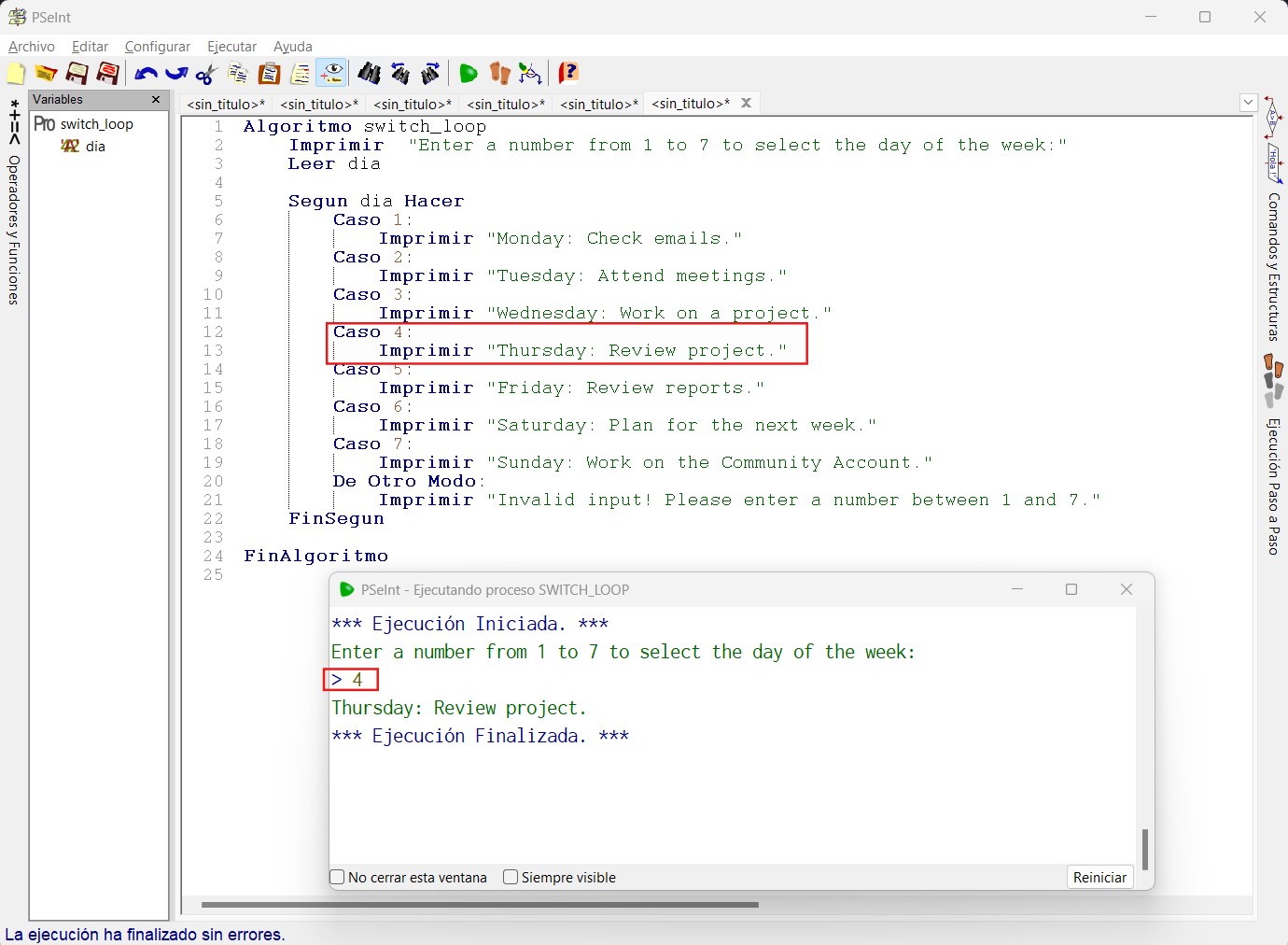The width and height of the screenshot is (1288, 945).
Task: Enable the Siempre visible checkbox
Action: [511, 877]
